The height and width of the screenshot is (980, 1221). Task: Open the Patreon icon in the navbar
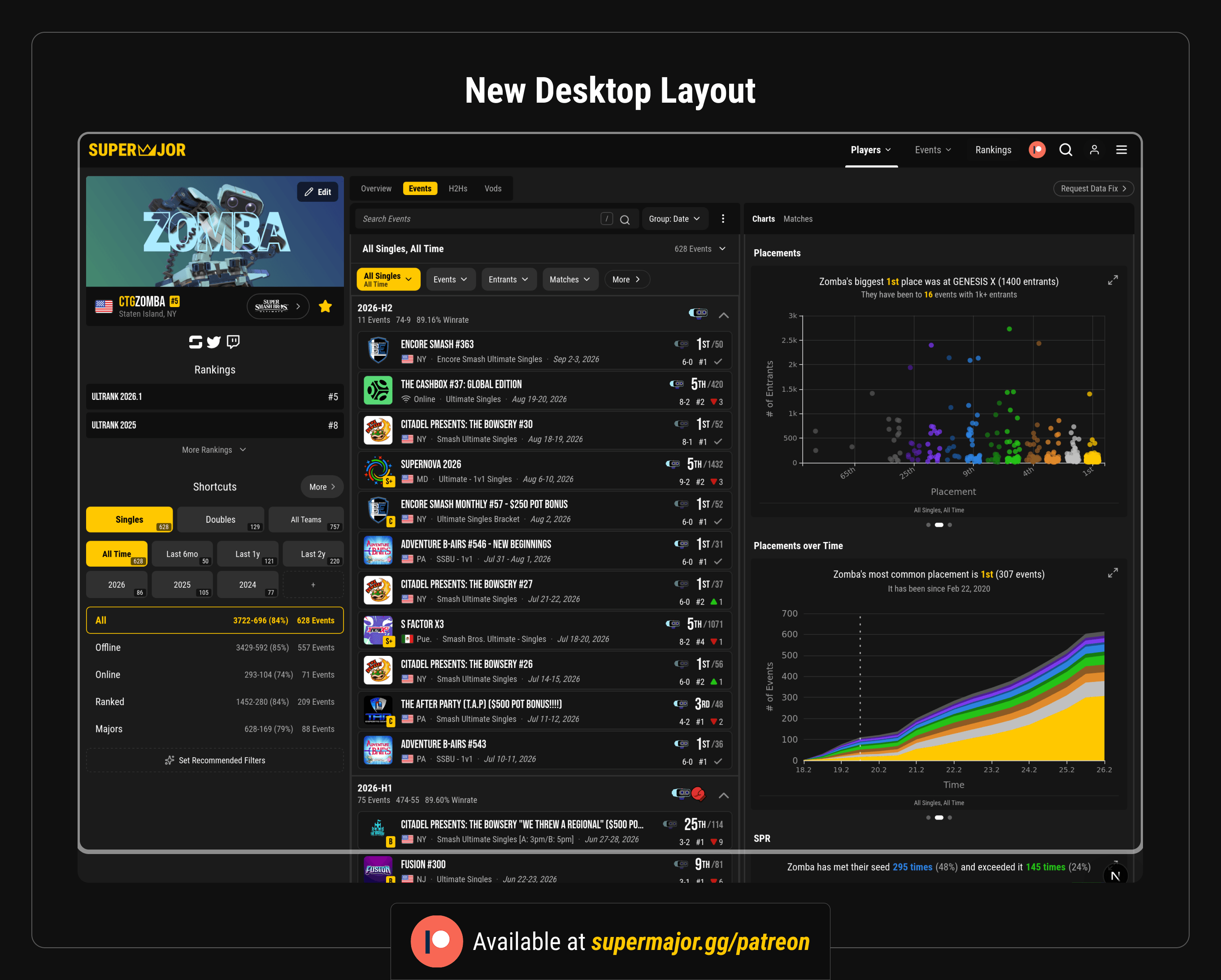[x=1037, y=150]
